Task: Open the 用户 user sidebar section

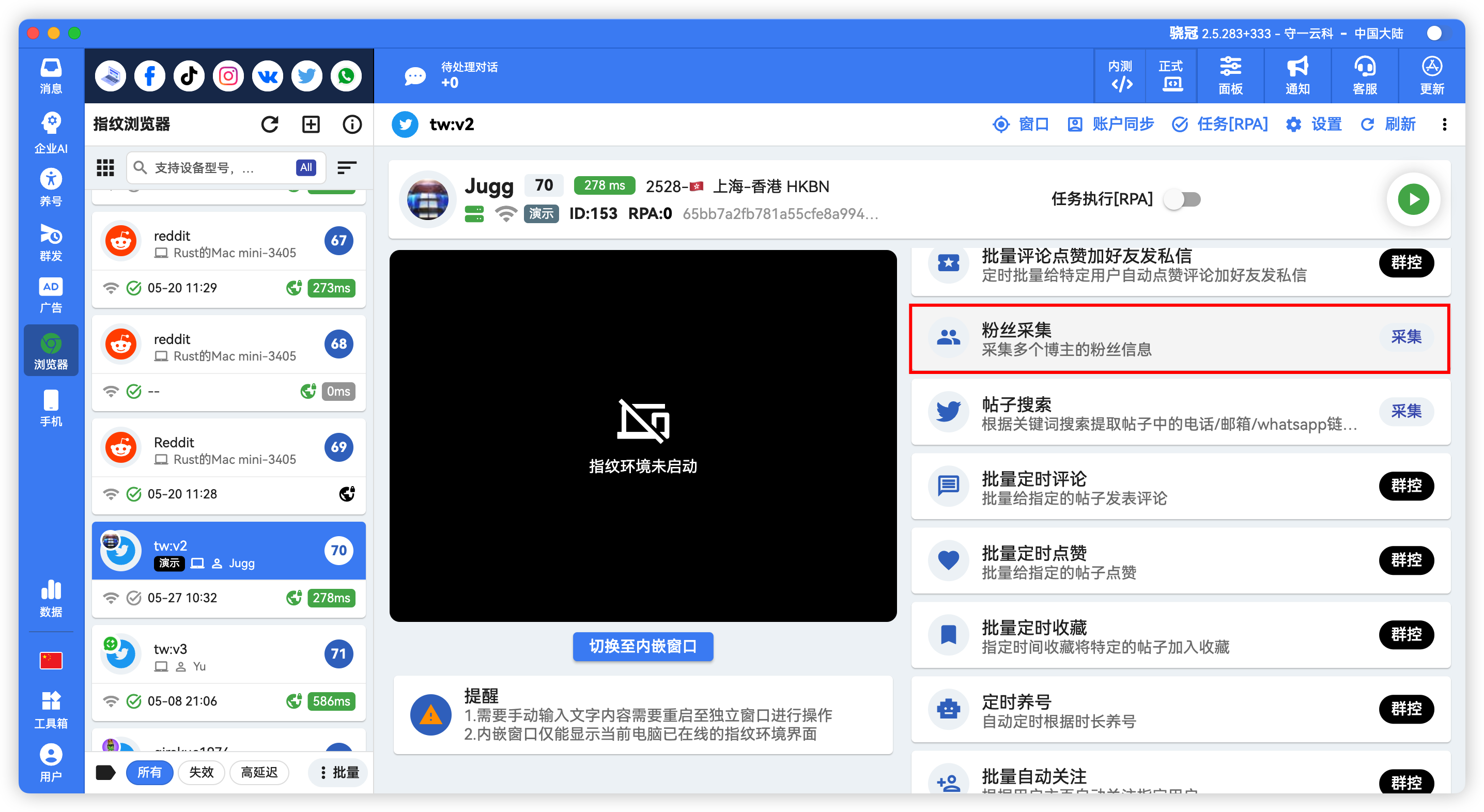Action: tap(51, 763)
